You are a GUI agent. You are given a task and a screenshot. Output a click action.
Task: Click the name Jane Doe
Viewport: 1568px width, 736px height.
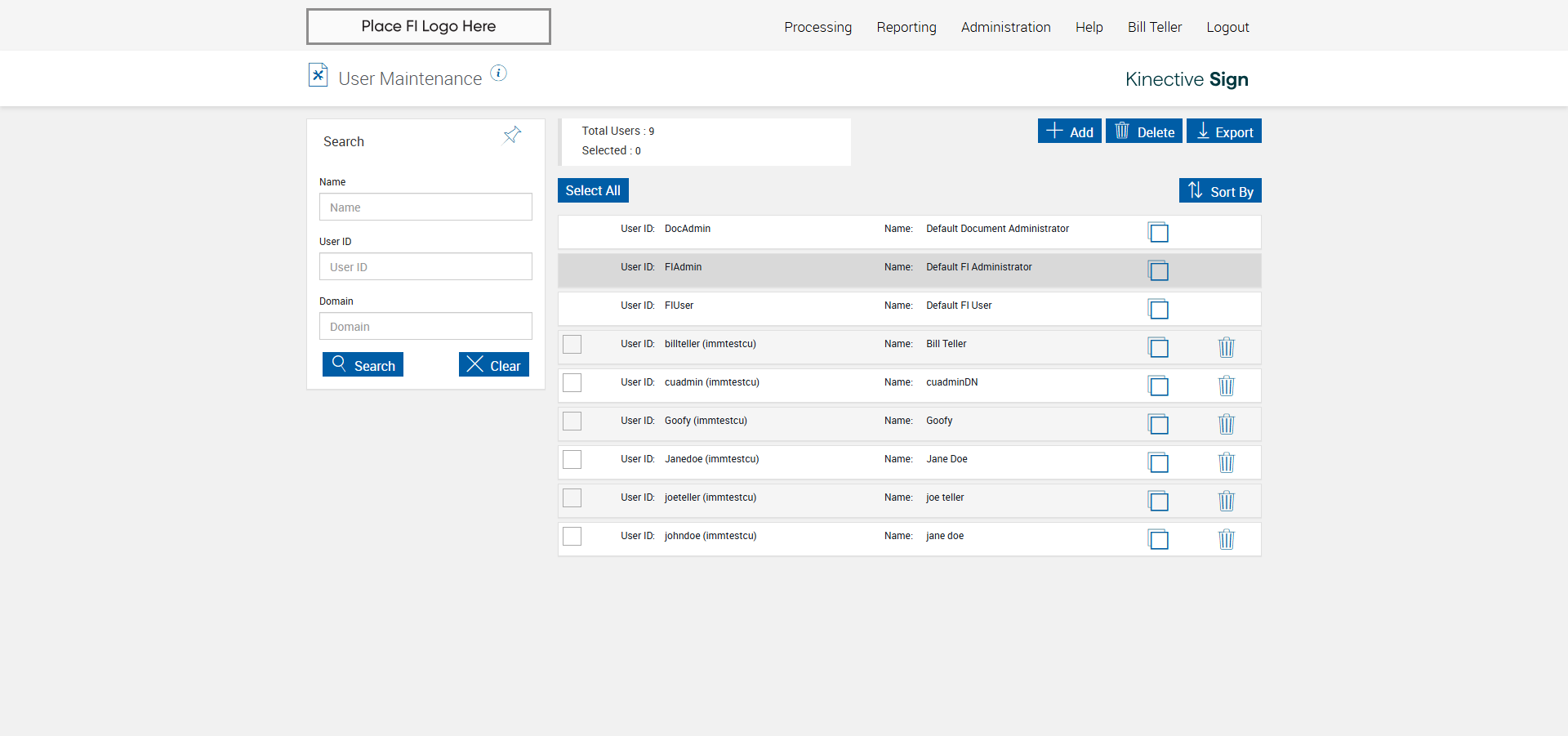(x=947, y=459)
